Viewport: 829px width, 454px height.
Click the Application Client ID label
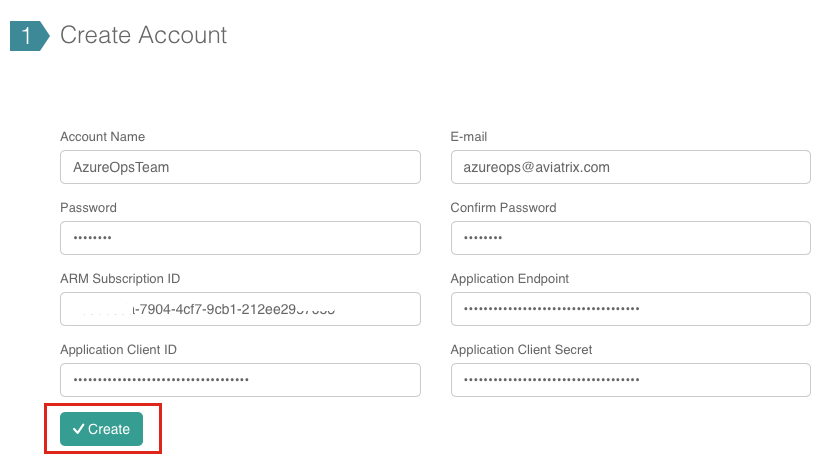(119, 350)
